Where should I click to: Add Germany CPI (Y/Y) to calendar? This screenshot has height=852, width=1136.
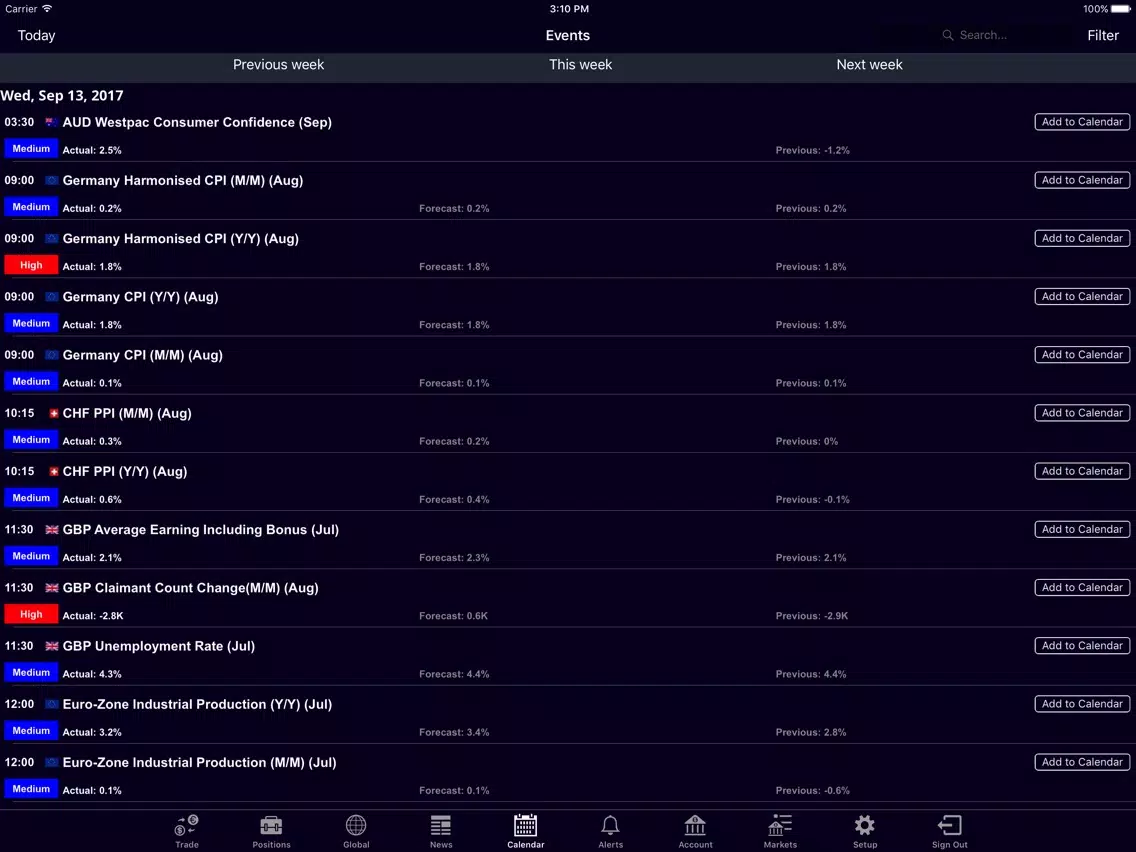pos(1082,296)
